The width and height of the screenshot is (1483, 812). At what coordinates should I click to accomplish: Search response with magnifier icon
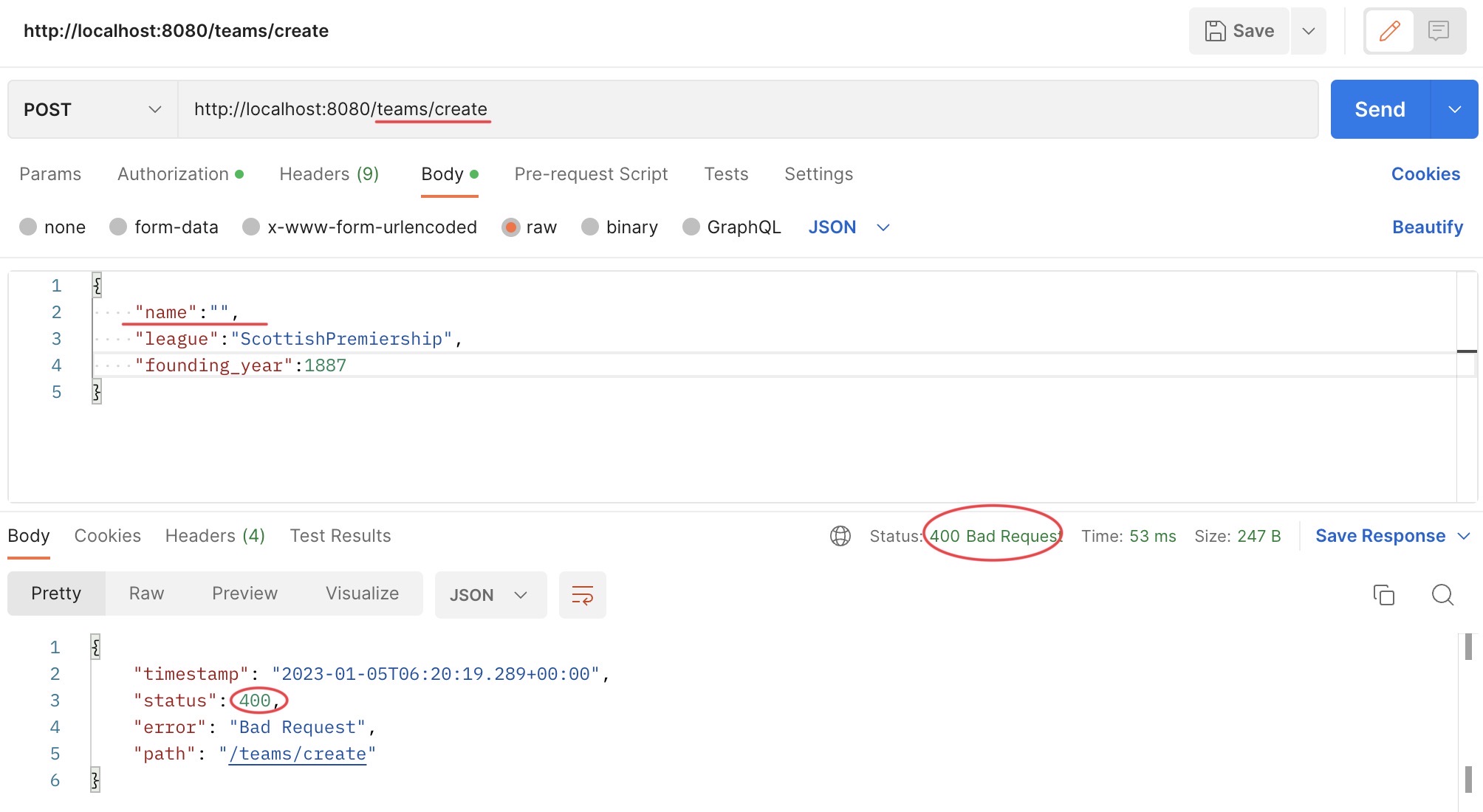point(1442,595)
